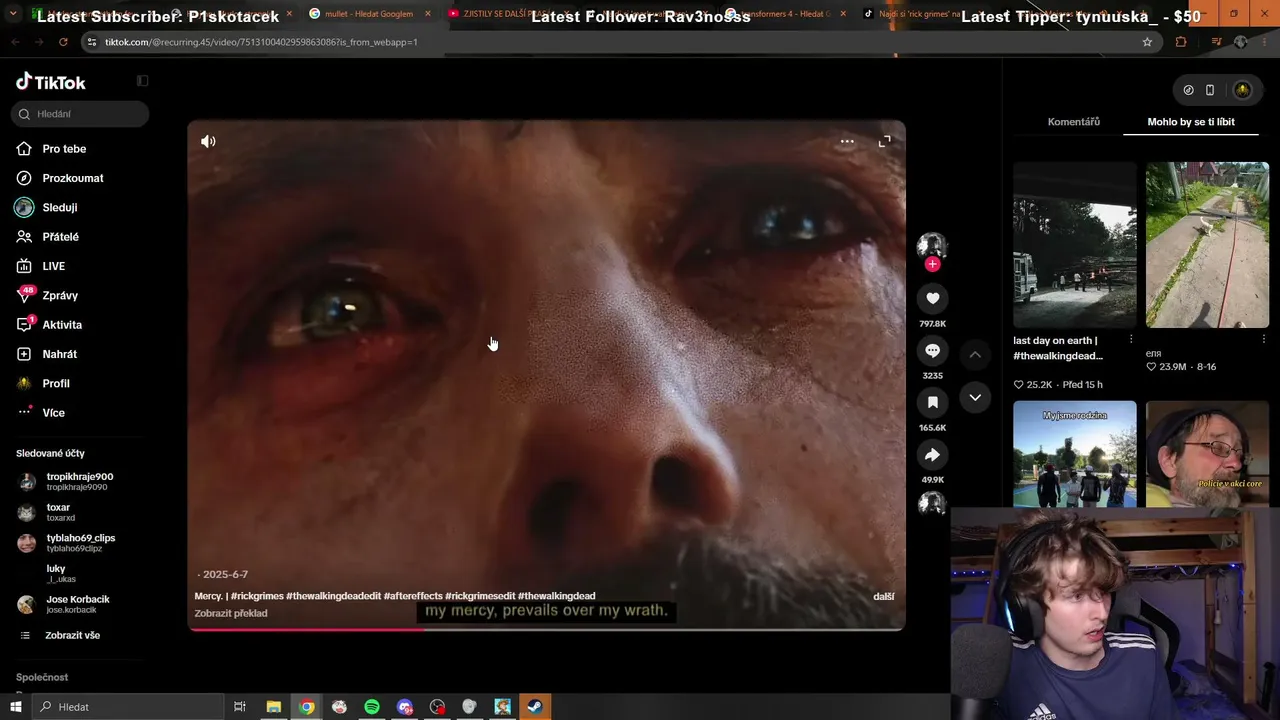Image resolution: width=1280 pixels, height=720 pixels.
Task: Open the Profil page
Action: click(x=56, y=383)
